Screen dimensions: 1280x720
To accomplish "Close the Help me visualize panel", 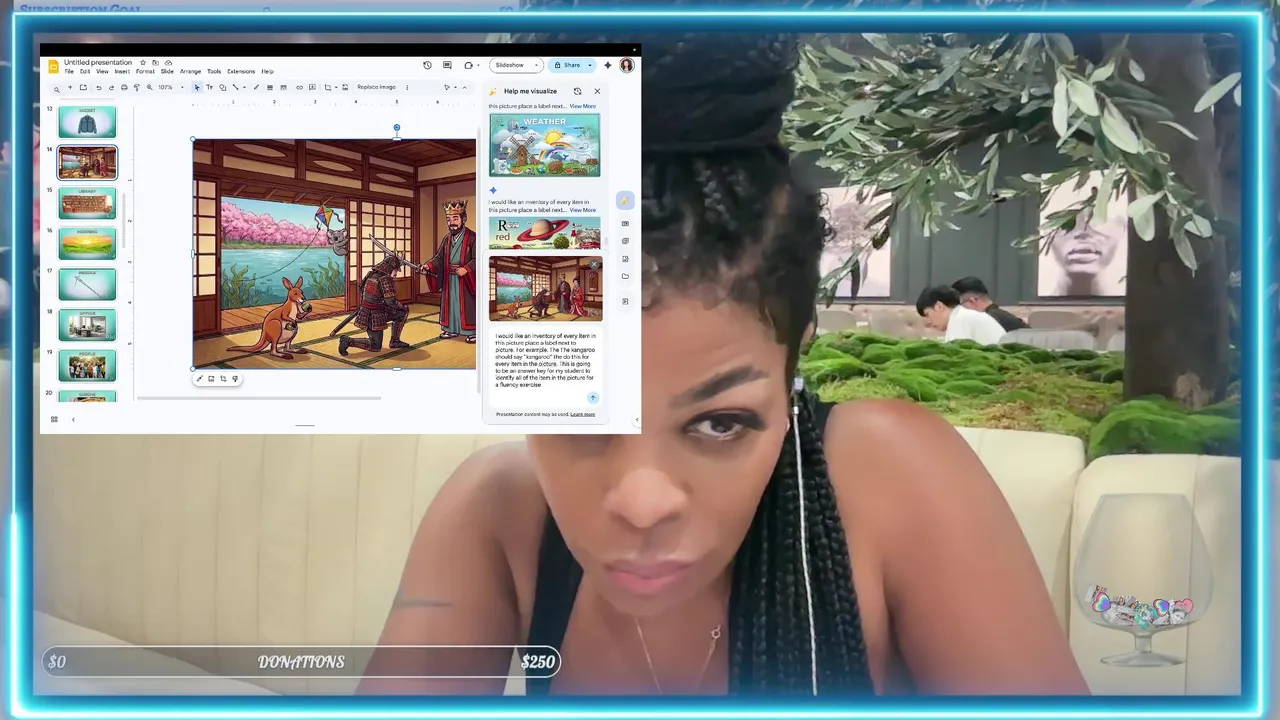I will (x=597, y=91).
